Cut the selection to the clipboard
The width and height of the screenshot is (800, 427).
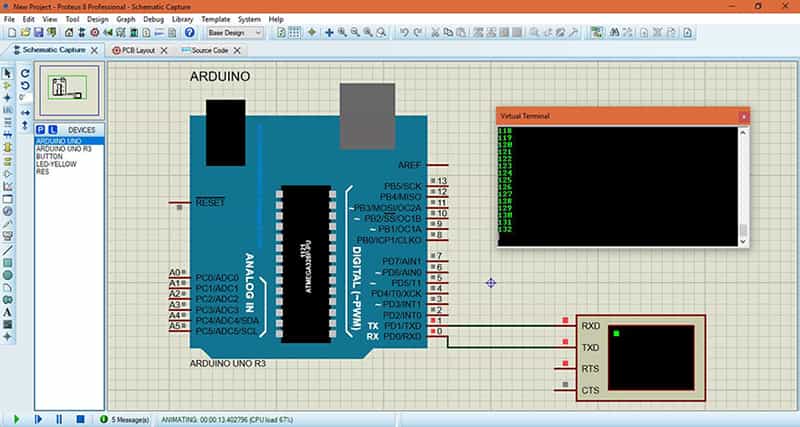[x=435, y=33]
